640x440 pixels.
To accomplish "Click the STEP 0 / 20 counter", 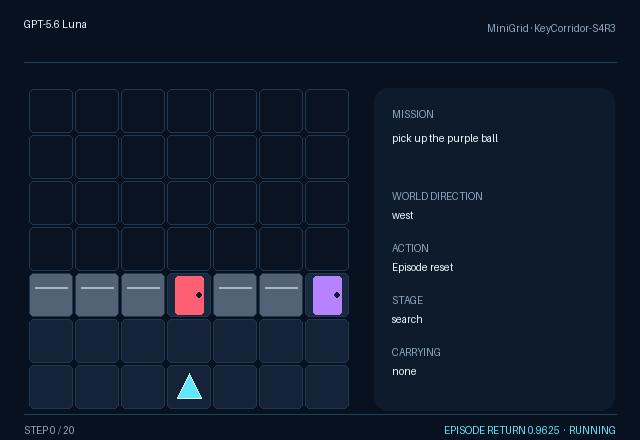I will point(49,430).
